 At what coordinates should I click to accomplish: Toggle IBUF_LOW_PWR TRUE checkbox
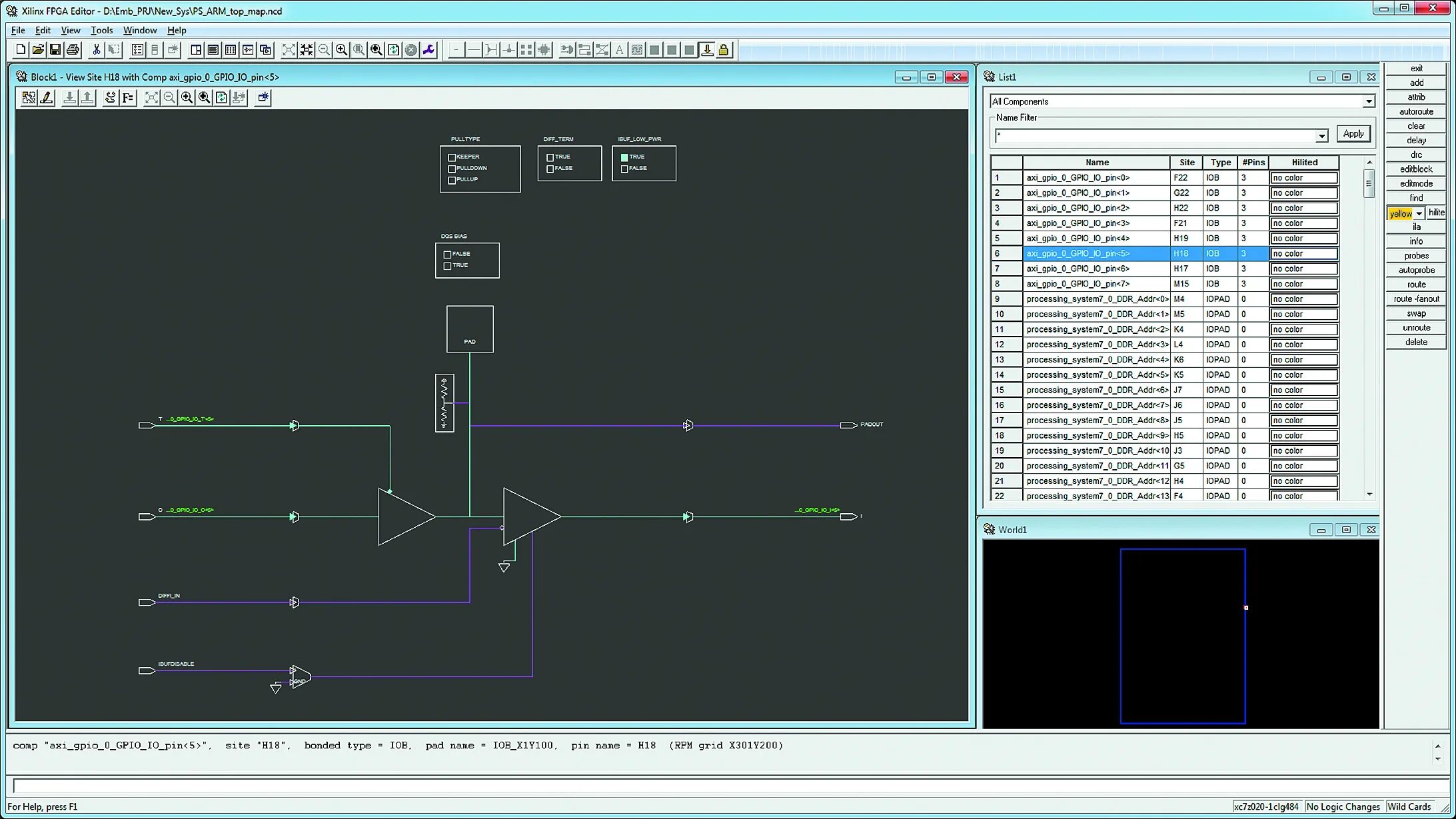pos(624,157)
